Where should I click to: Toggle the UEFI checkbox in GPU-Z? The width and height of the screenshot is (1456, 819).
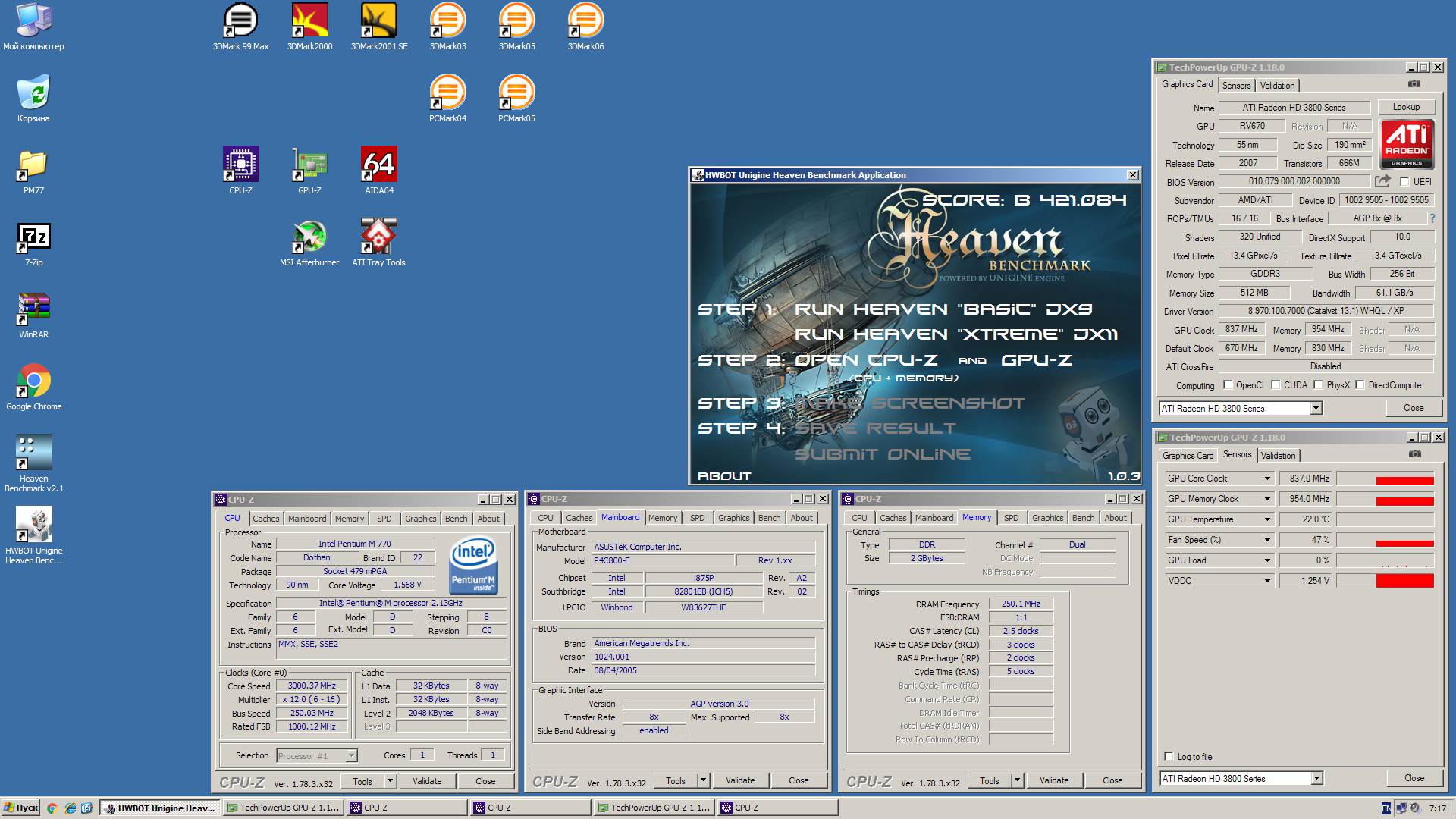(x=1404, y=182)
